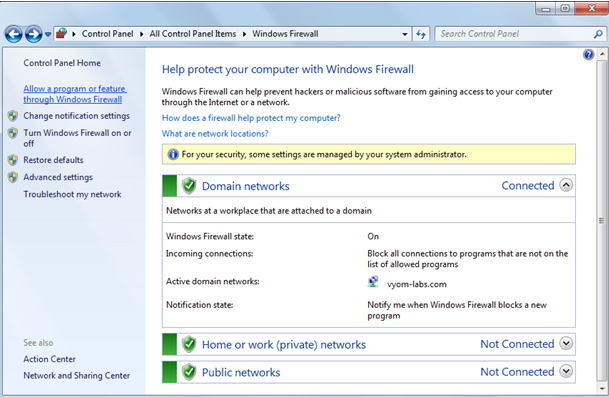Image resolution: width=609 pixels, height=397 pixels.
Task: Click Connected status of Domain networks
Action: (528, 186)
